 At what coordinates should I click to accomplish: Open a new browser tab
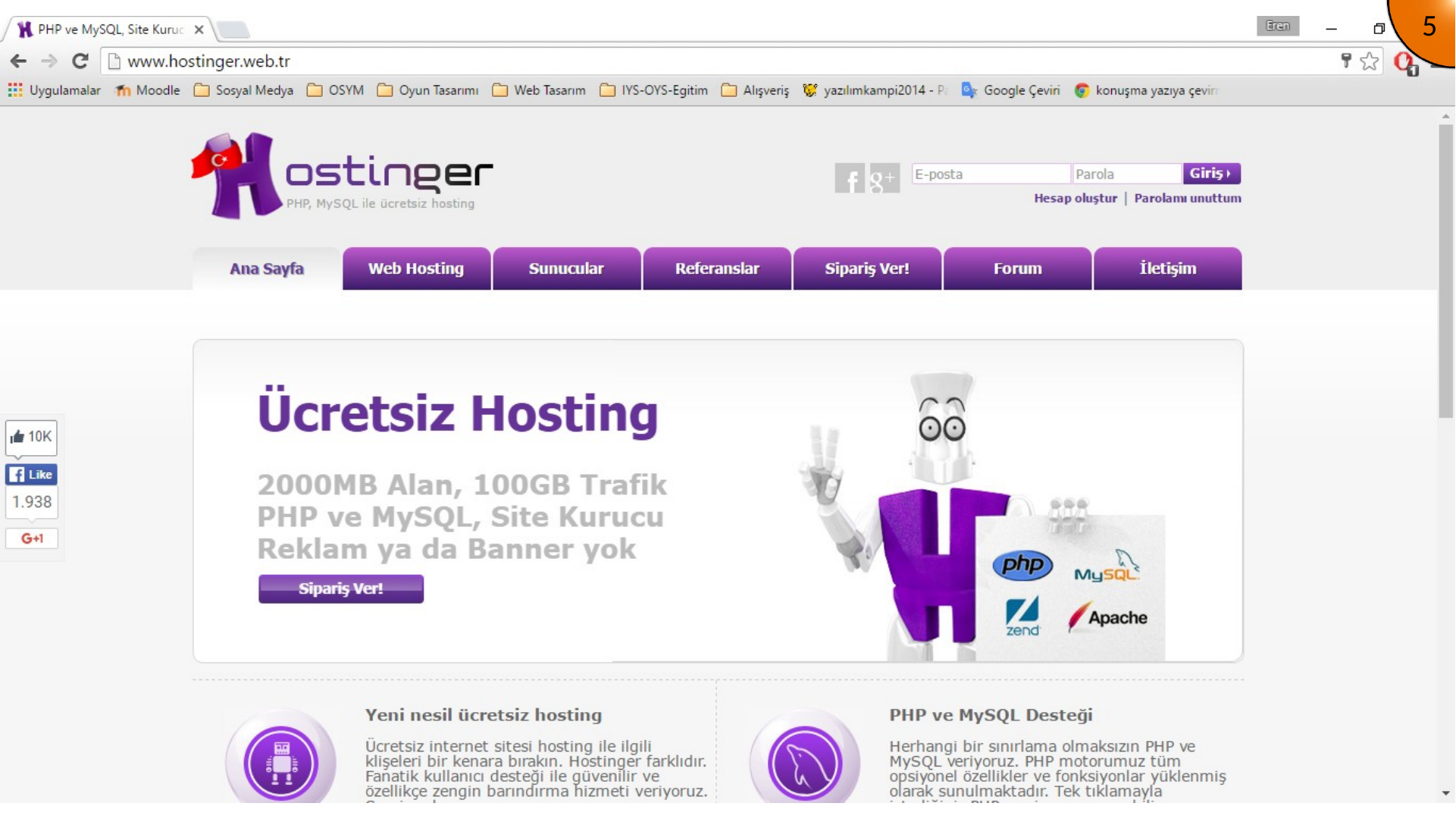click(233, 30)
